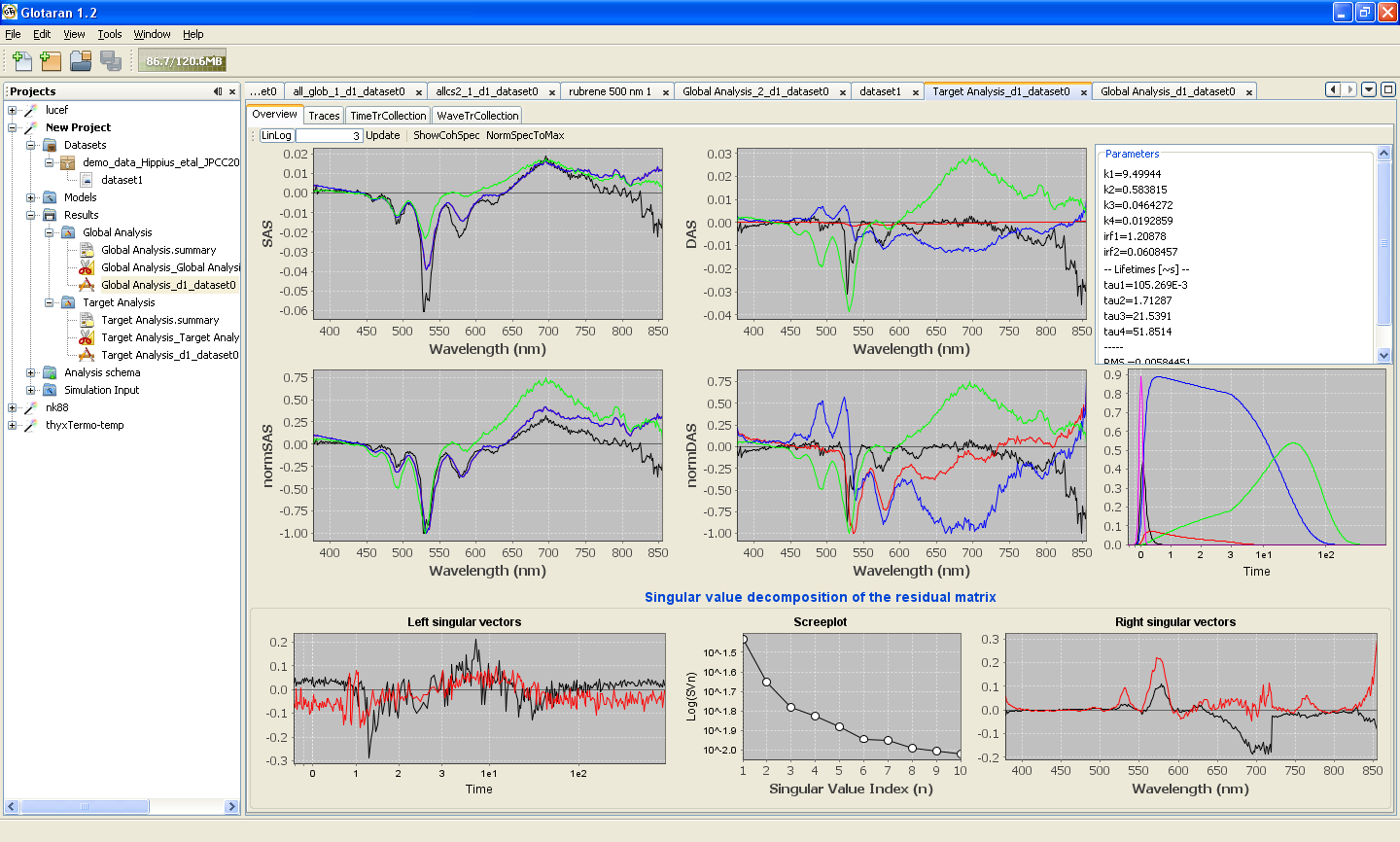Image resolution: width=1400 pixels, height=842 pixels.
Task: Minimize the Projects panel with the arrow icon
Action: (x=218, y=91)
